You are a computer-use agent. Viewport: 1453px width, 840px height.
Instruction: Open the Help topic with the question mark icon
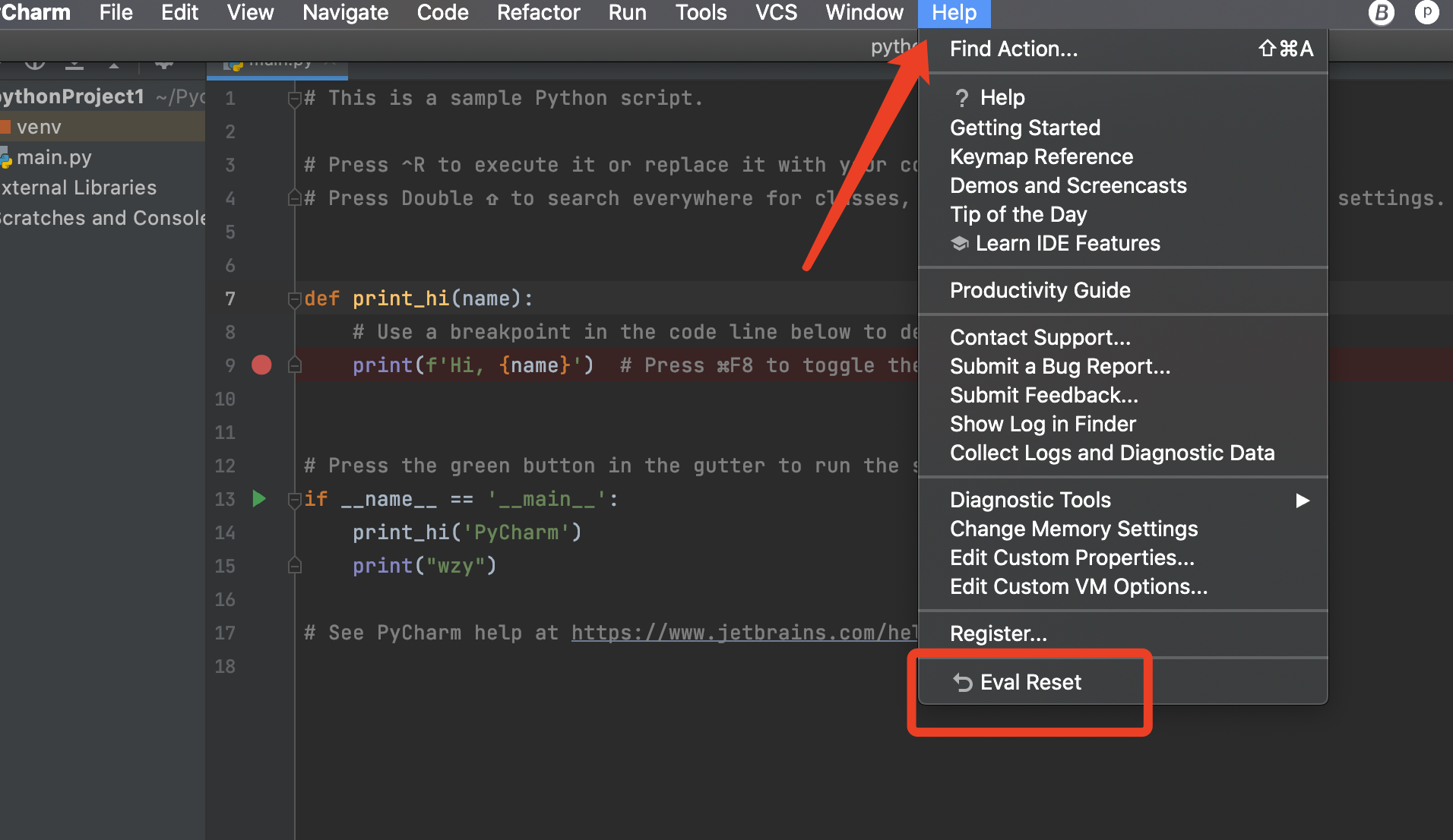pos(1122,98)
